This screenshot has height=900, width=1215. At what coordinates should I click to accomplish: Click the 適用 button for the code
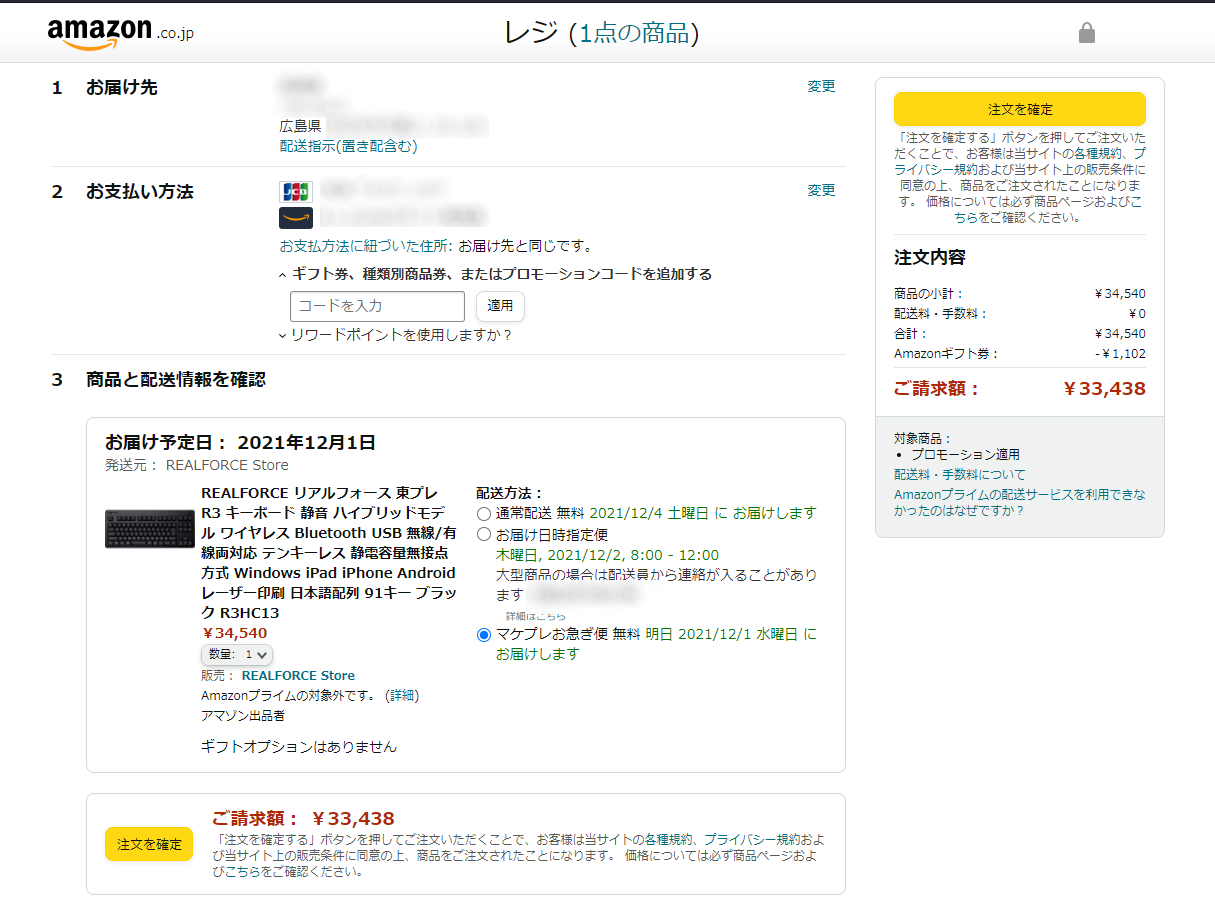(x=500, y=306)
